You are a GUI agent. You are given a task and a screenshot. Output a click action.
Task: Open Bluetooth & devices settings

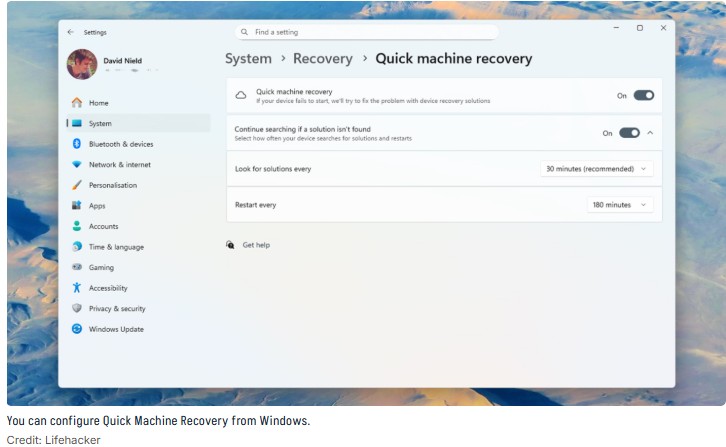pyautogui.click(x=138, y=144)
